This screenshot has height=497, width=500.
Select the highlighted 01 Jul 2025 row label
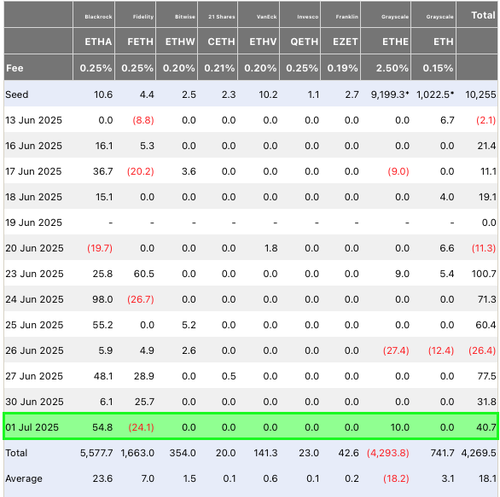(32, 427)
